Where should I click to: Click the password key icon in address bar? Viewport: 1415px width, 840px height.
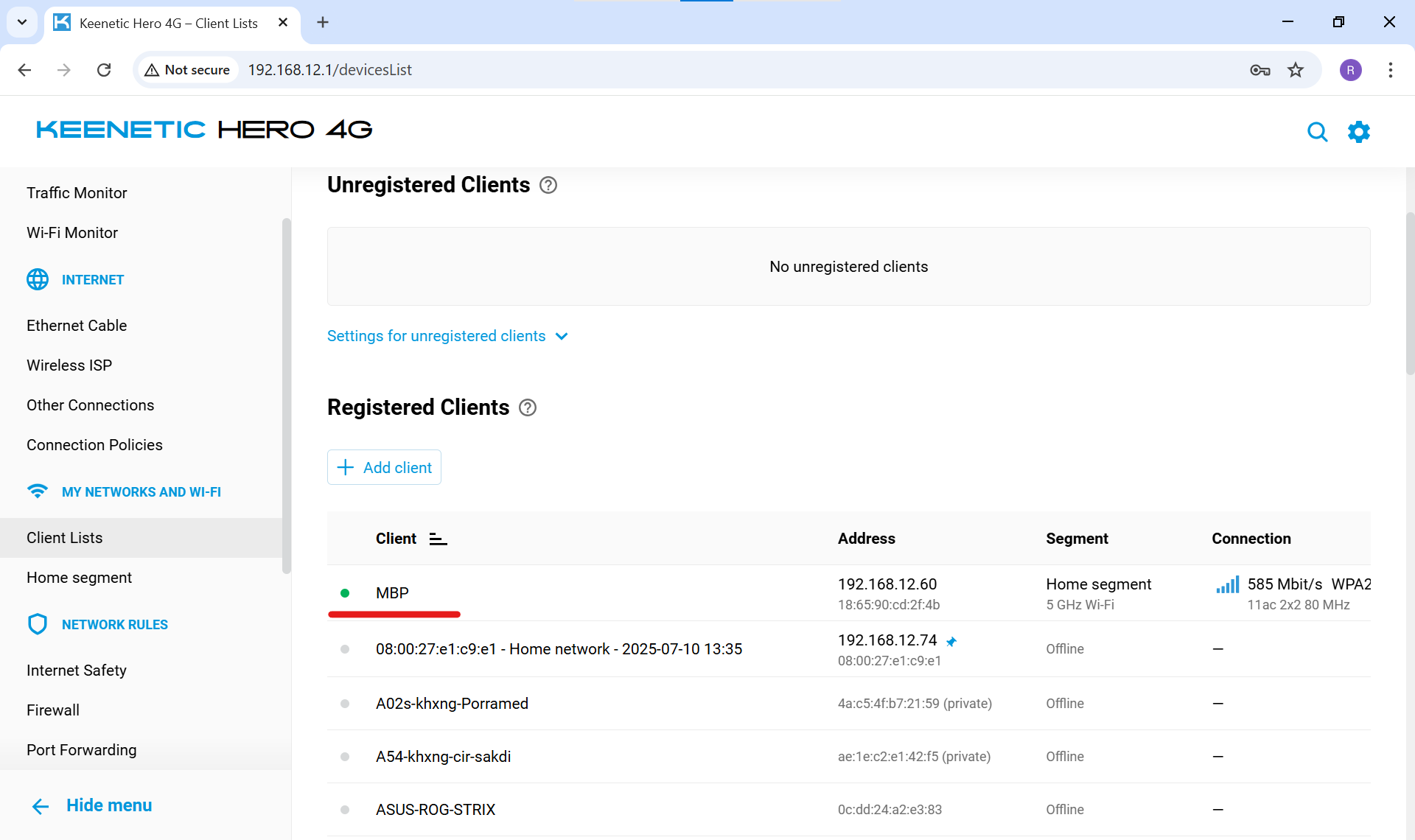[1259, 70]
